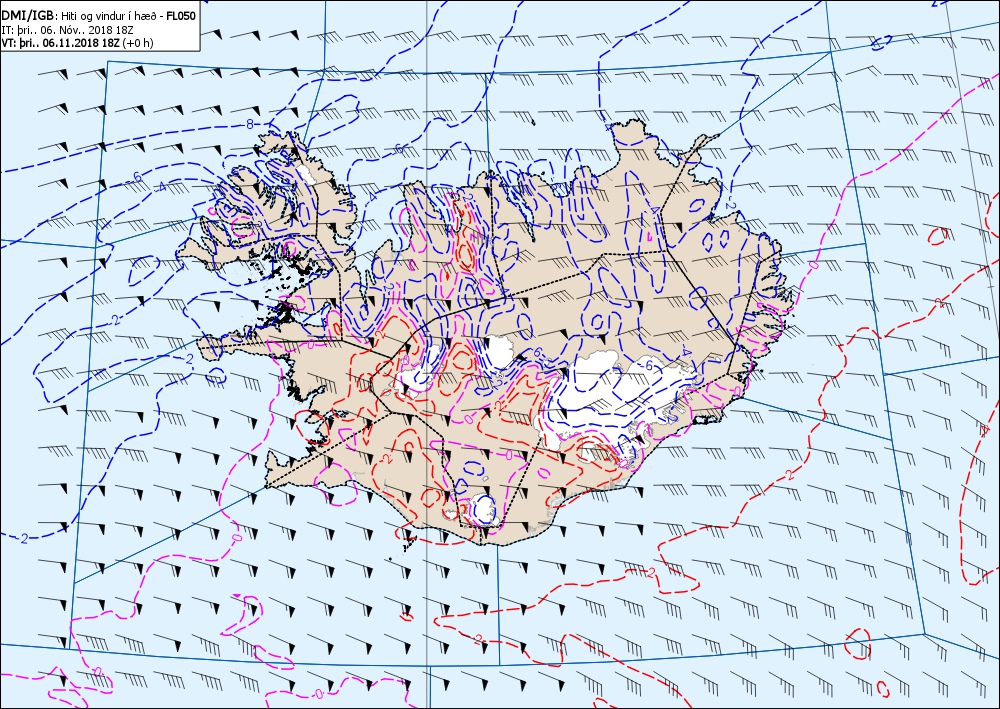
Task: Click the 'IT: þri.. 06. Nóv.. 2018 18Z' line
Action: [68, 29]
